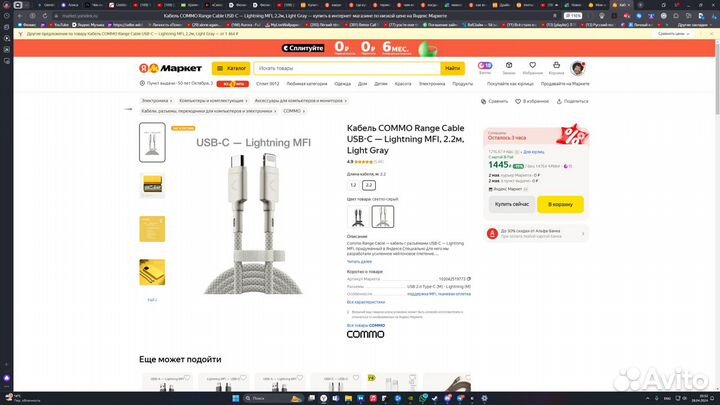The width and height of the screenshot is (720, 405).
Task: Change the pickup point address
Action: pyautogui.click(x=176, y=84)
